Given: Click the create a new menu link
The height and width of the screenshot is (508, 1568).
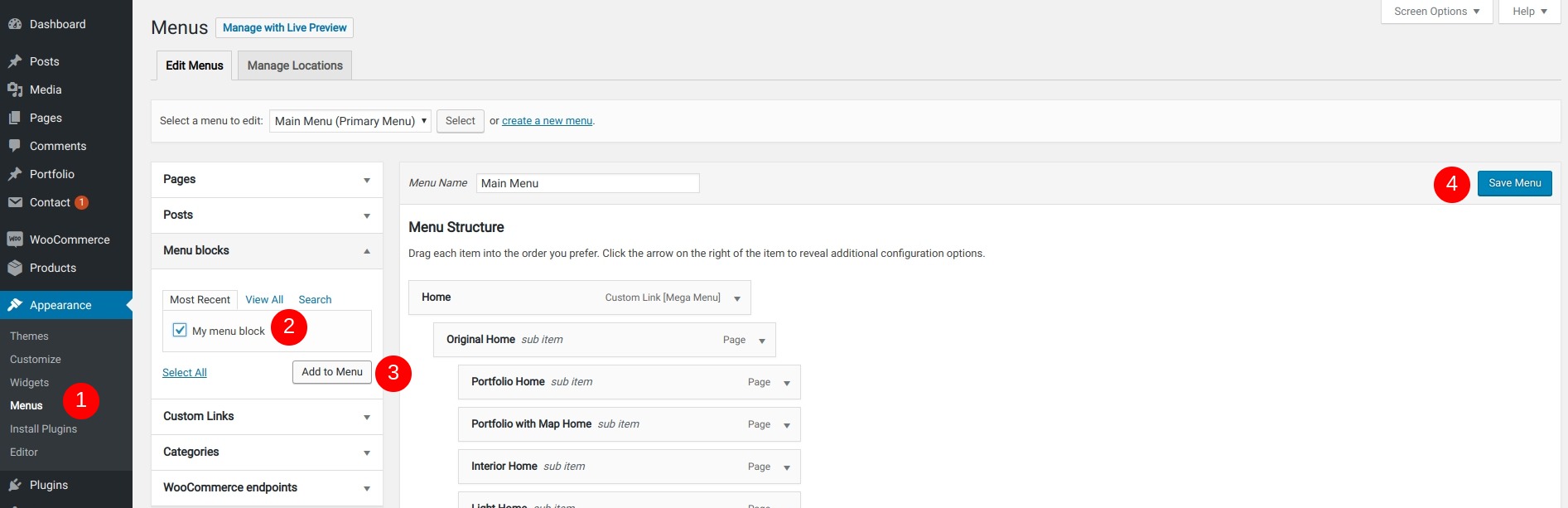Looking at the screenshot, I should pos(547,121).
